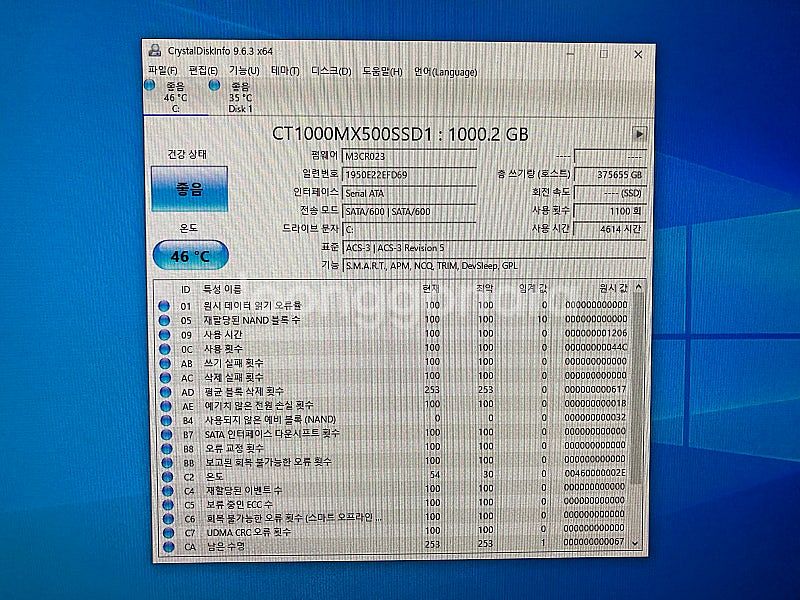Select the 평균 블록 삭제 횟수 row name
This screenshot has height=600, width=800.
click(x=243, y=392)
